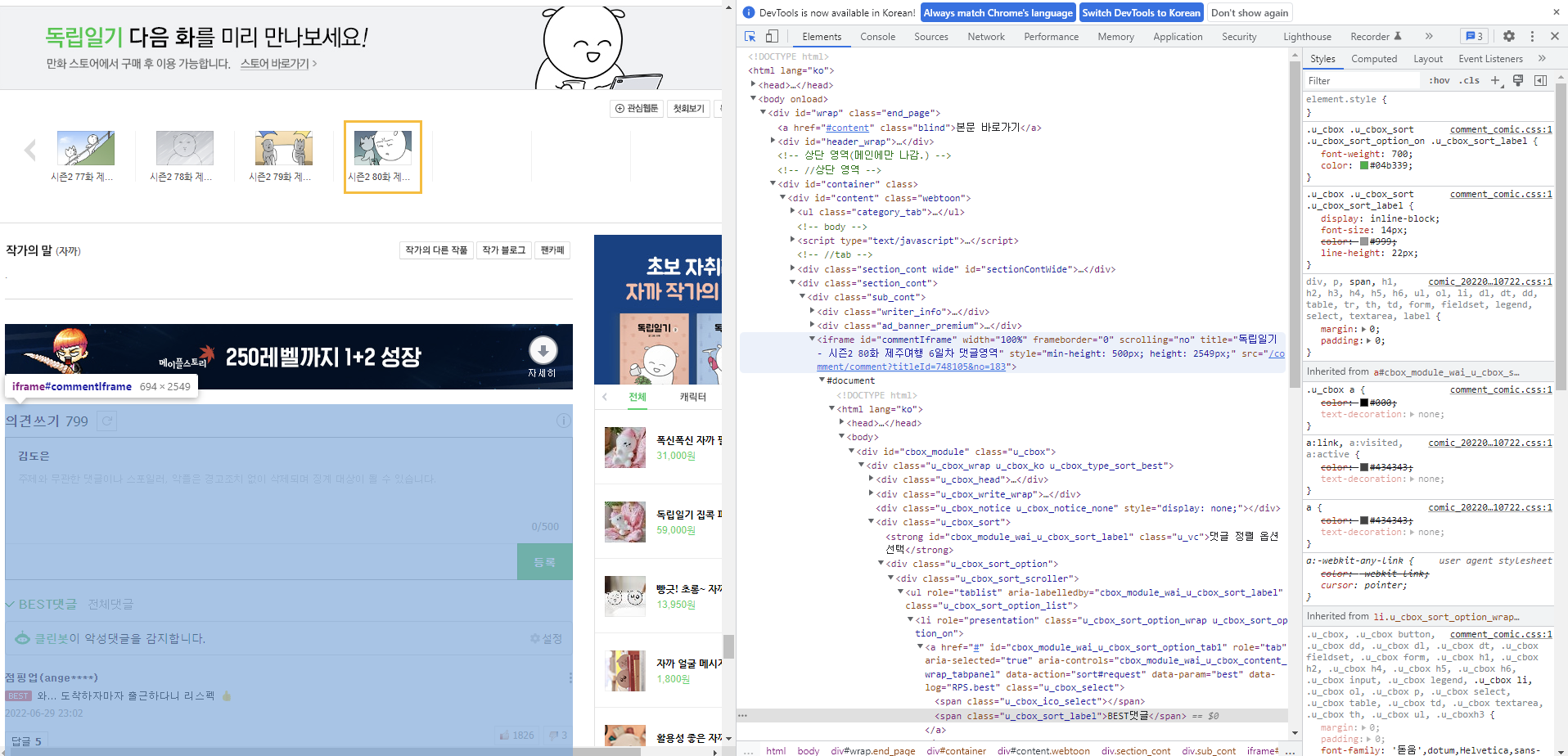Click Always match Chrome's language
This screenshot has height=756, width=1568.
coord(998,12)
